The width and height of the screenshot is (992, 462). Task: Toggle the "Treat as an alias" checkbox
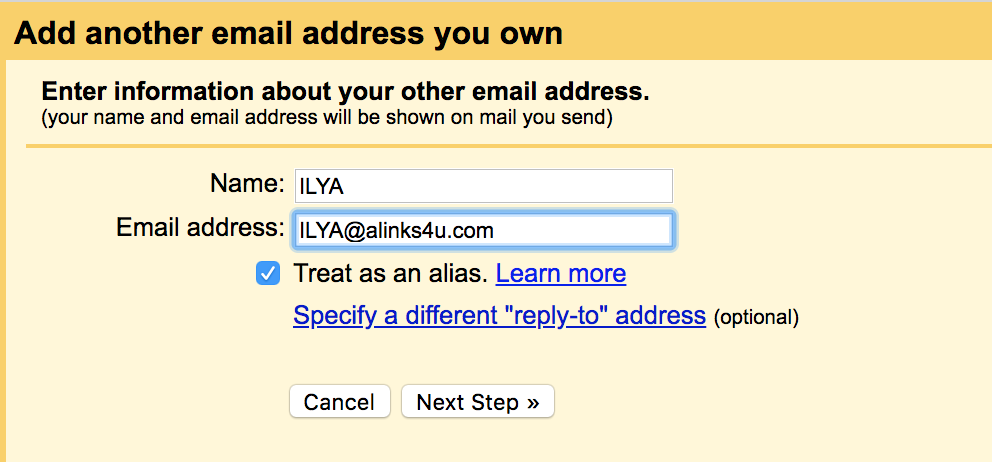pos(268,274)
